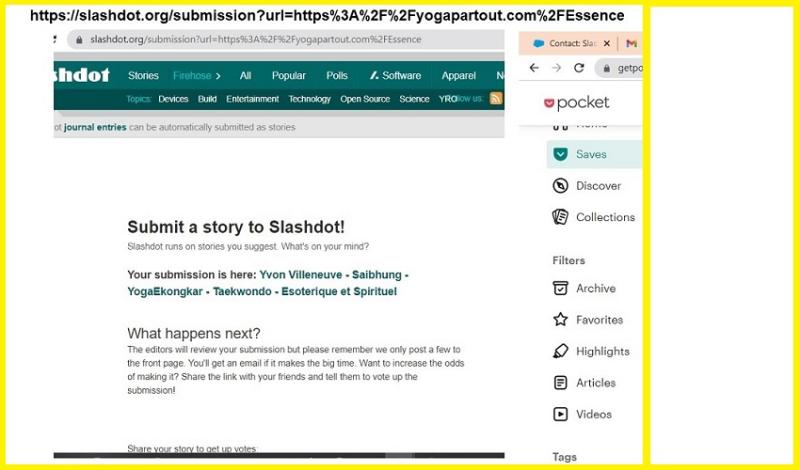Click the Favorites star icon

click(561, 320)
